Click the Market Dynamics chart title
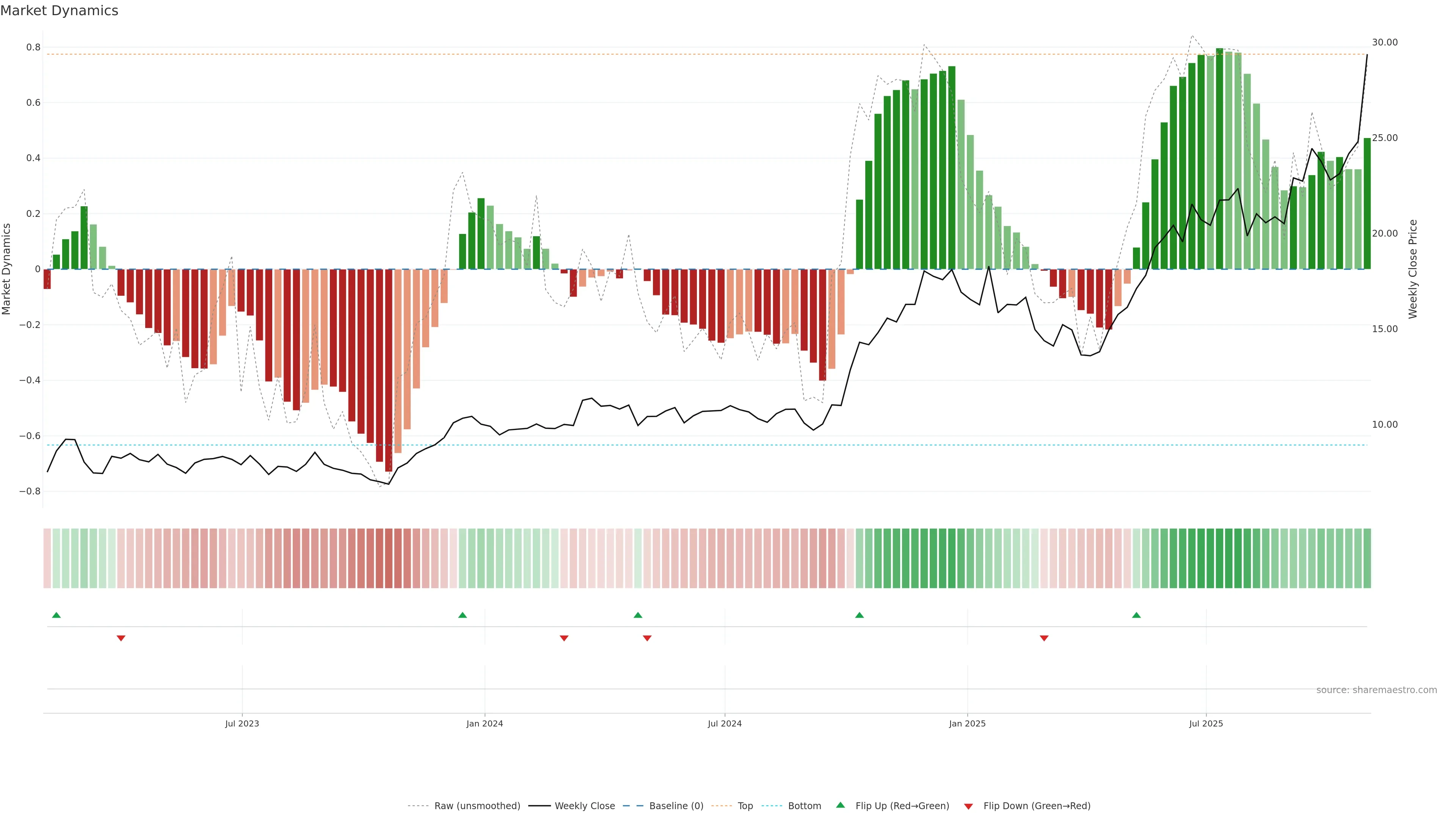Viewport: 1456px width, 819px height. tap(60, 11)
